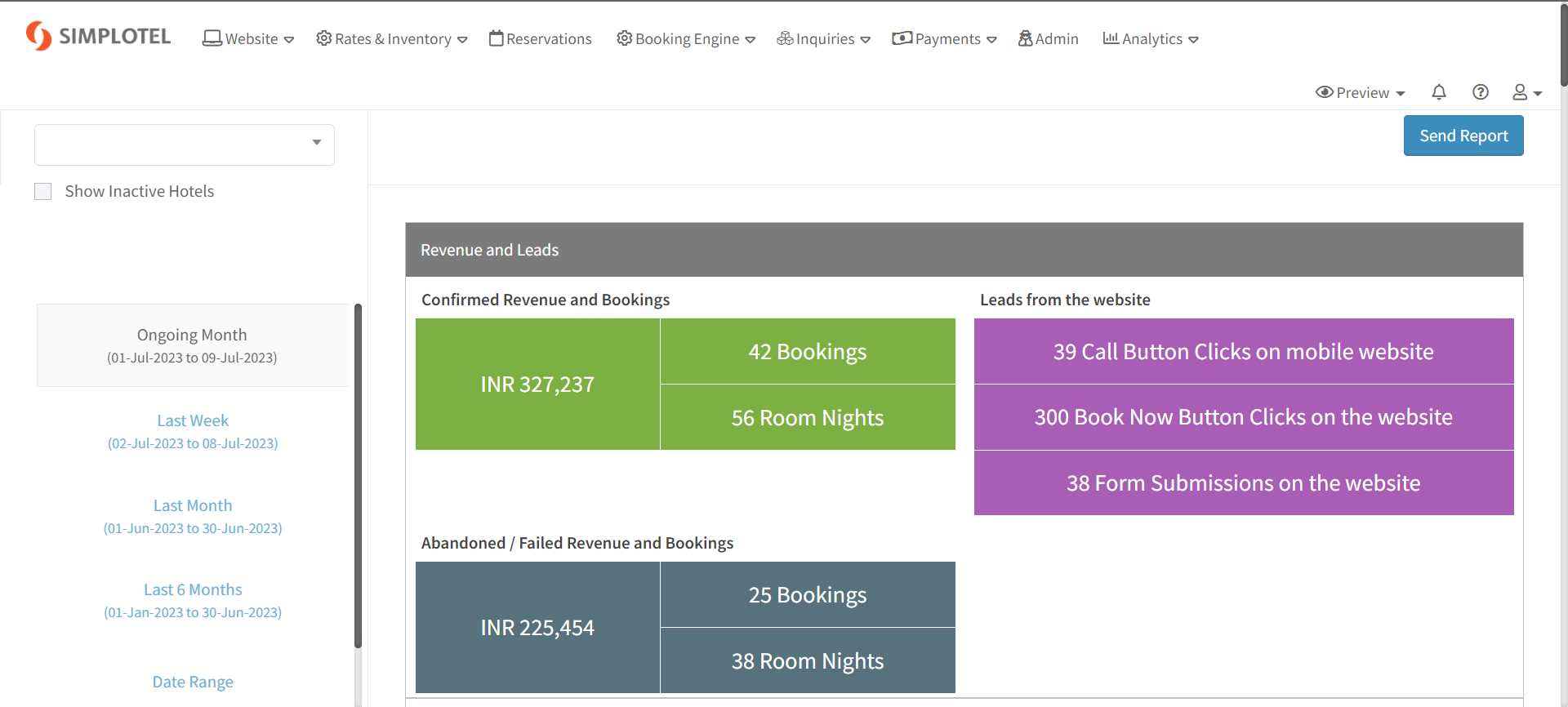Open the Website menu
This screenshot has width=1568, height=707.
coord(248,39)
